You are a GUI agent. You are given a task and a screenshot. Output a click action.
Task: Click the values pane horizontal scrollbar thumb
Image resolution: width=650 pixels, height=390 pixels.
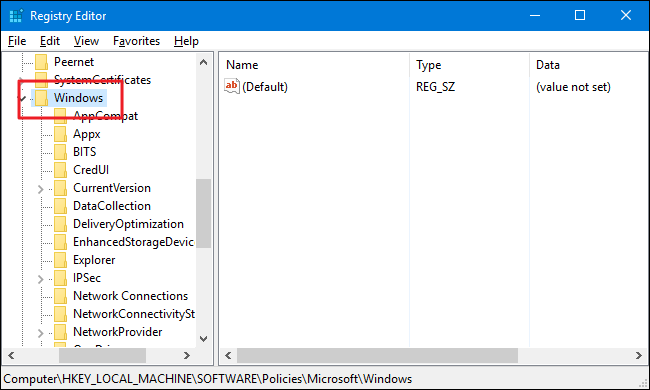377,355
